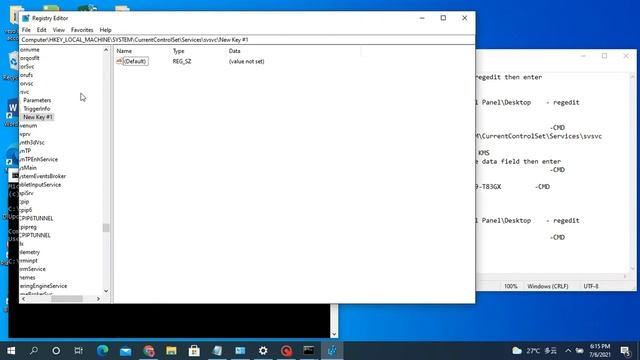Switch to Registry Editor in taskbar
Screen dimensions: 640x360
pos(332,350)
